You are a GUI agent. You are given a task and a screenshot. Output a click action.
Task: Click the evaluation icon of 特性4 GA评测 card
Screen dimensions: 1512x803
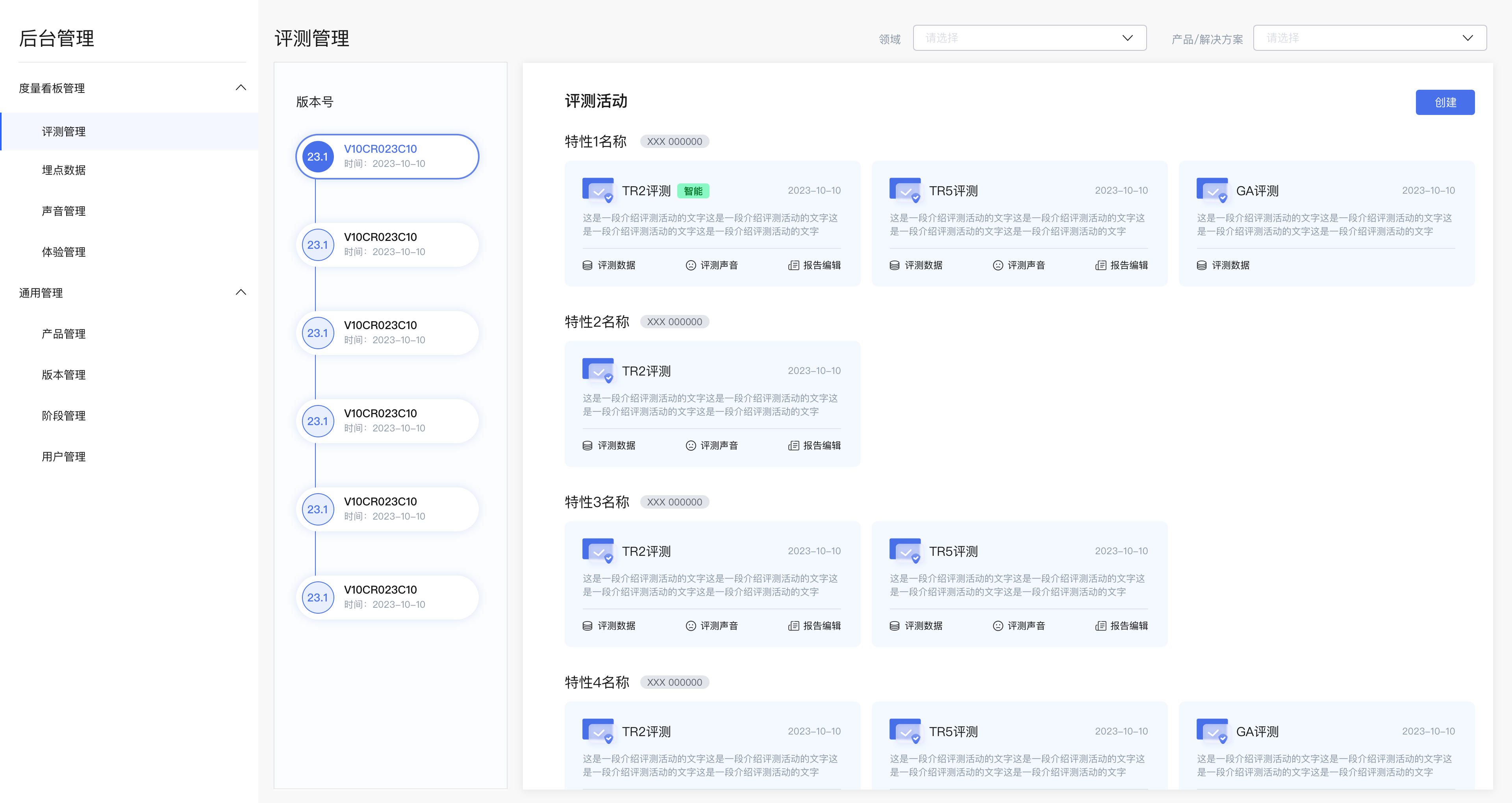click(x=1212, y=731)
